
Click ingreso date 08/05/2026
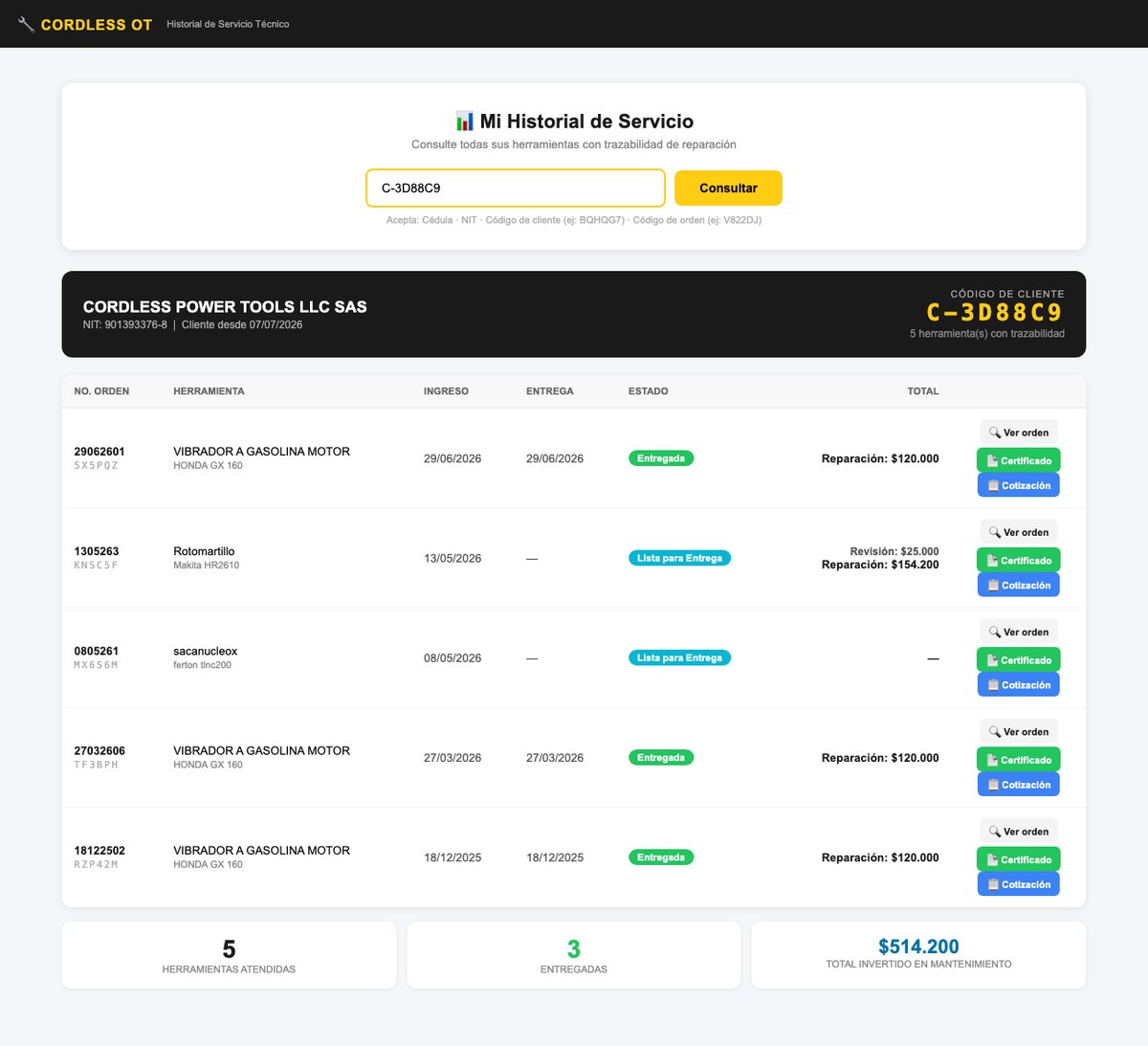[x=453, y=657]
